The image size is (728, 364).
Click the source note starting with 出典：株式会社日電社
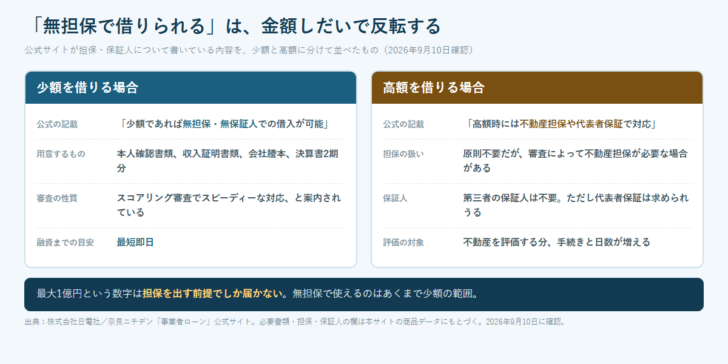pos(295,322)
